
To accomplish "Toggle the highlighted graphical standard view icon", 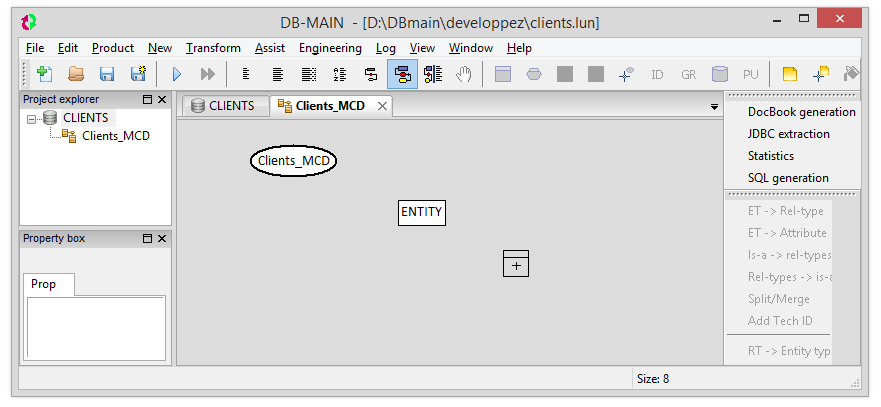I will (x=402, y=74).
